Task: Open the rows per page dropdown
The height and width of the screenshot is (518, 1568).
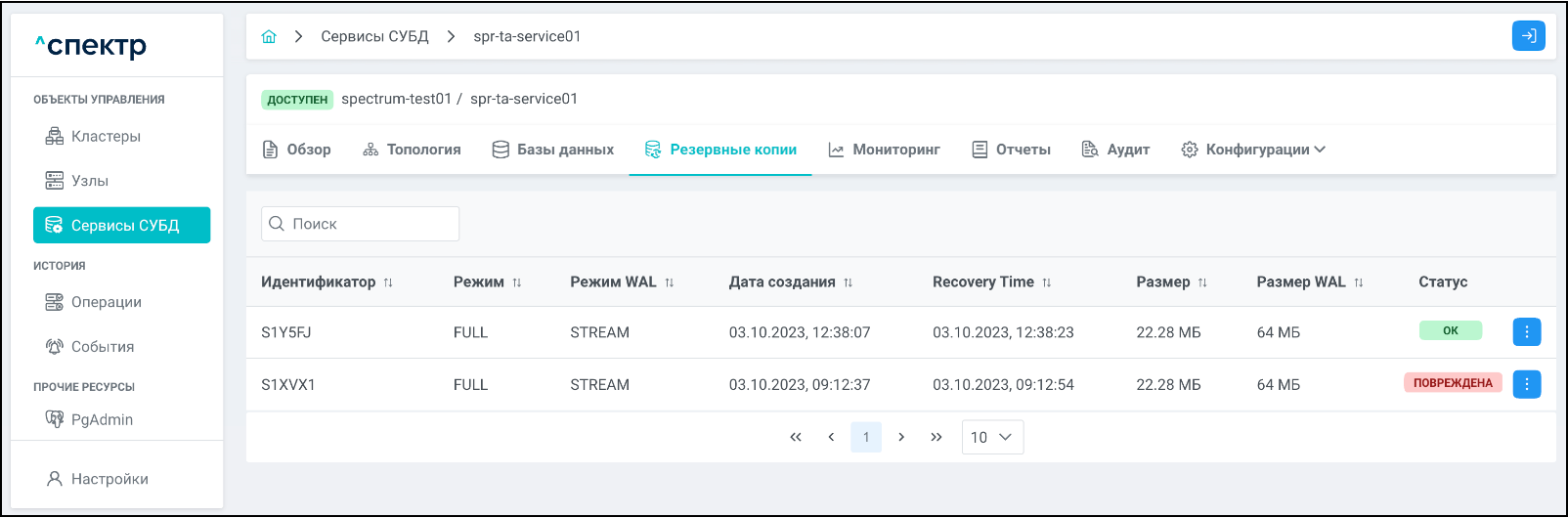Action: pyautogui.click(x=992, y=437)
